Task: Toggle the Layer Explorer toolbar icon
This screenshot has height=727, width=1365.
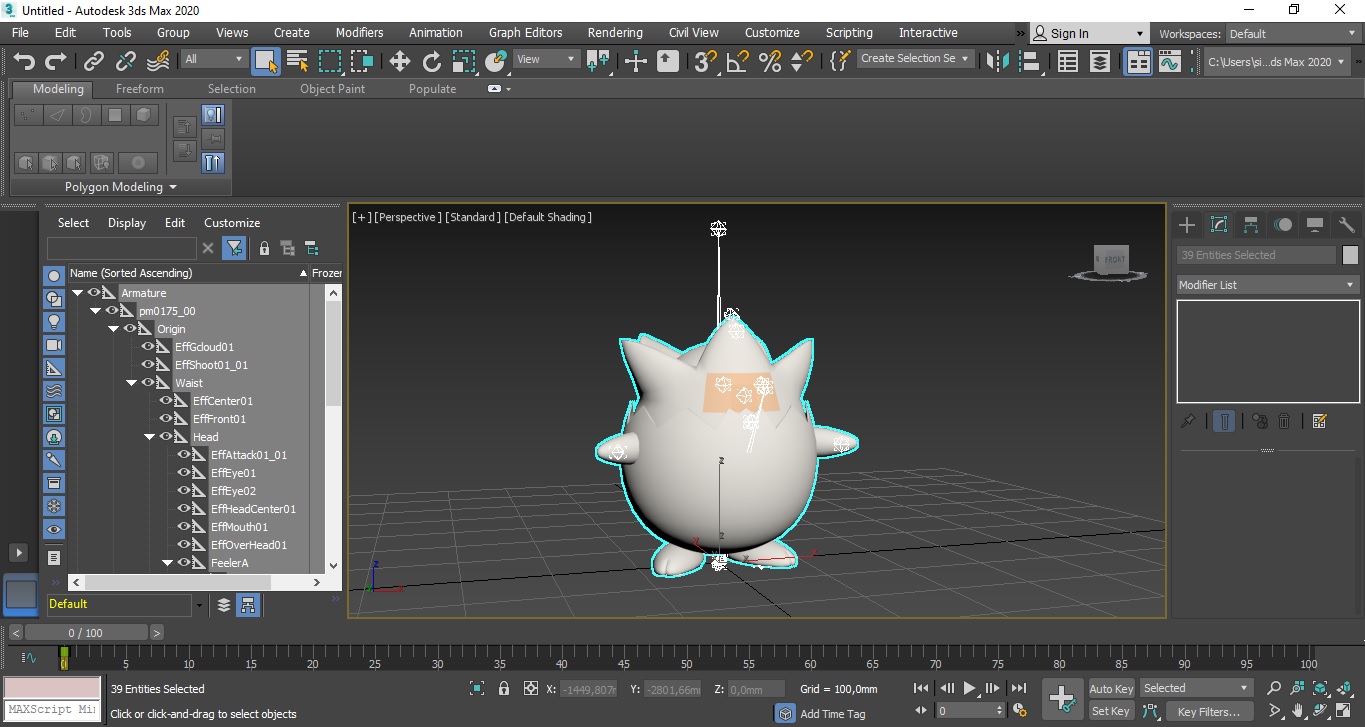Action: coord(1100,61)
